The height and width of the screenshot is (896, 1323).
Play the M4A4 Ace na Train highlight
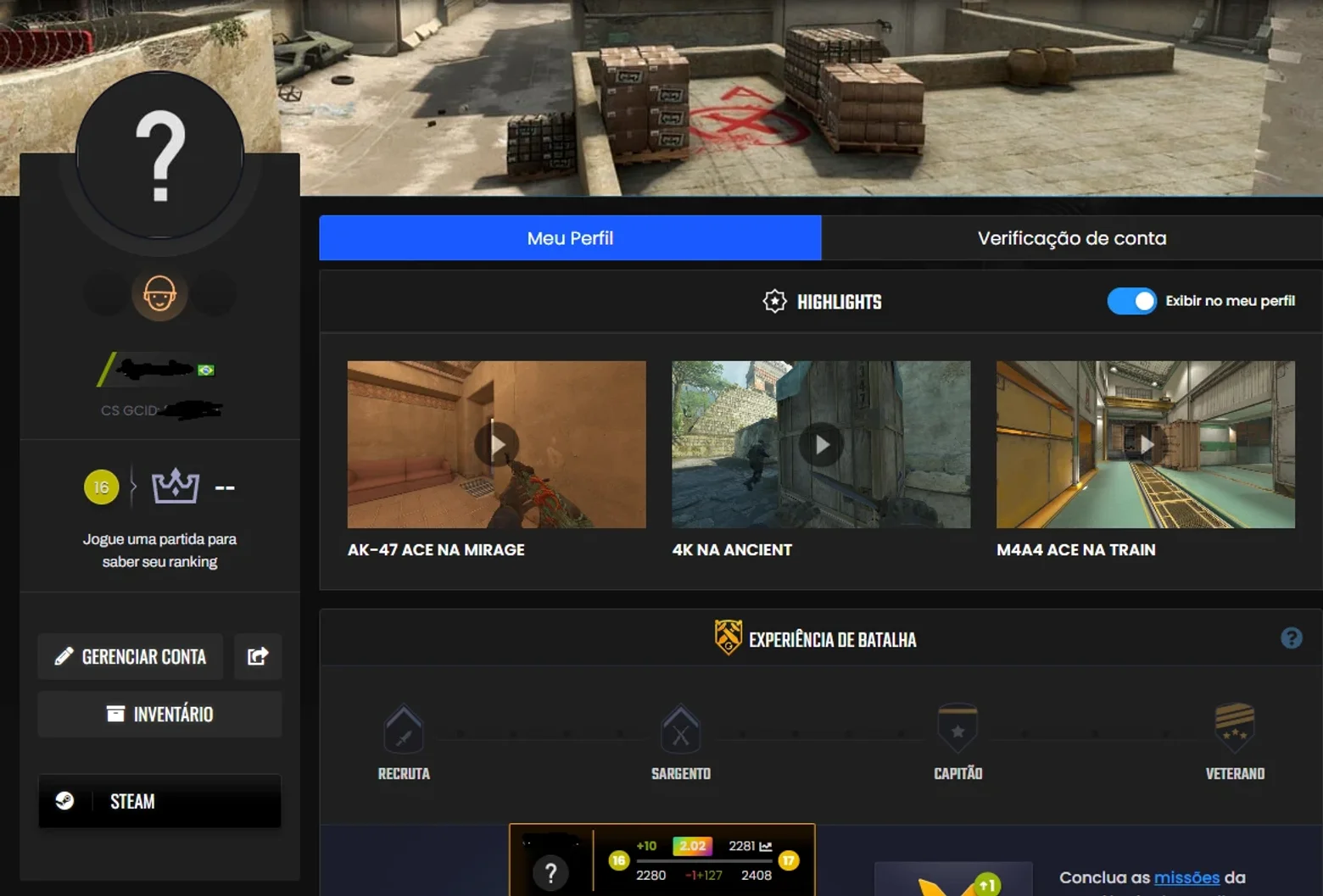pos(1146,444)
